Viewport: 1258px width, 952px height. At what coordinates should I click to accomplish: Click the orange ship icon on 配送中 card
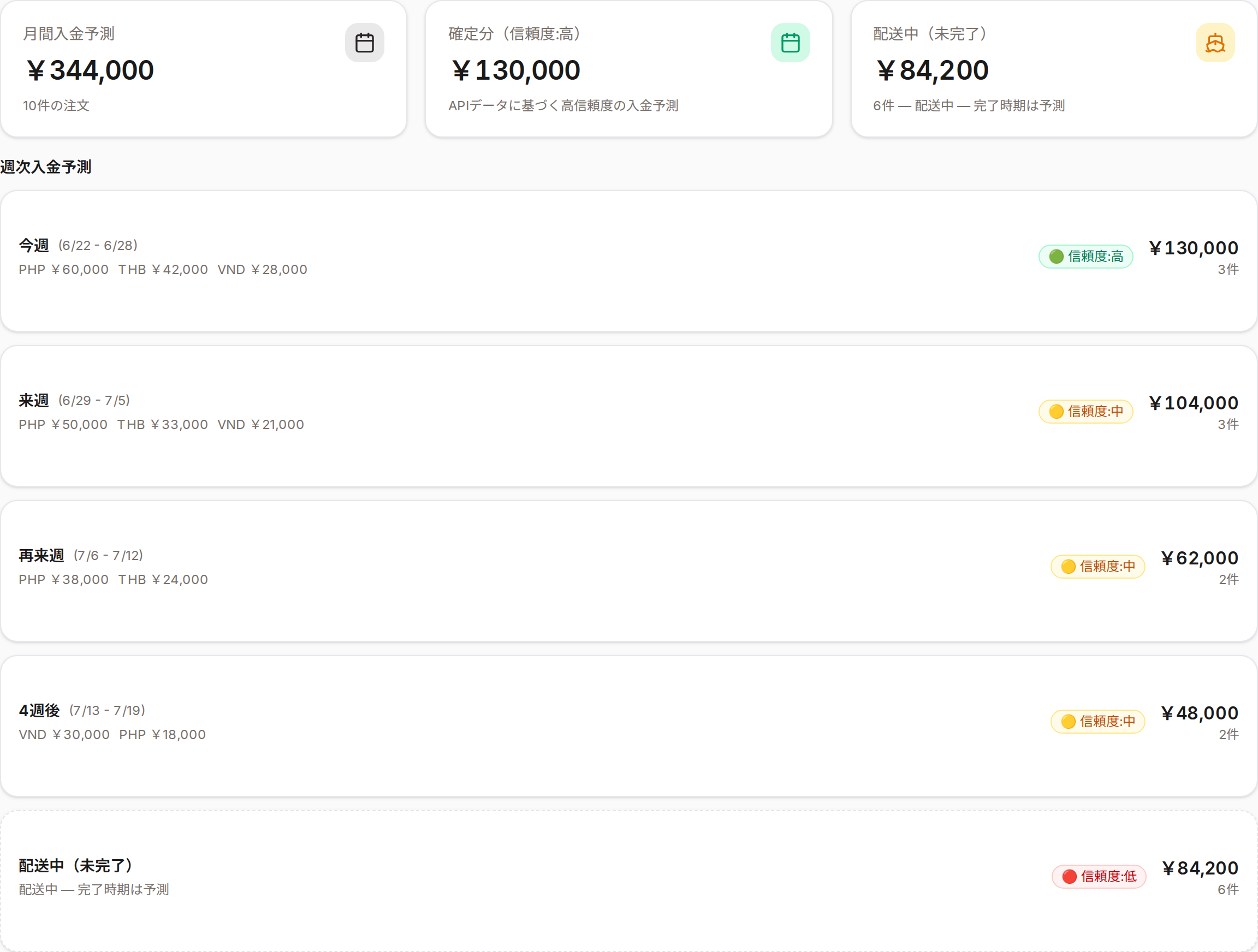1215,43
